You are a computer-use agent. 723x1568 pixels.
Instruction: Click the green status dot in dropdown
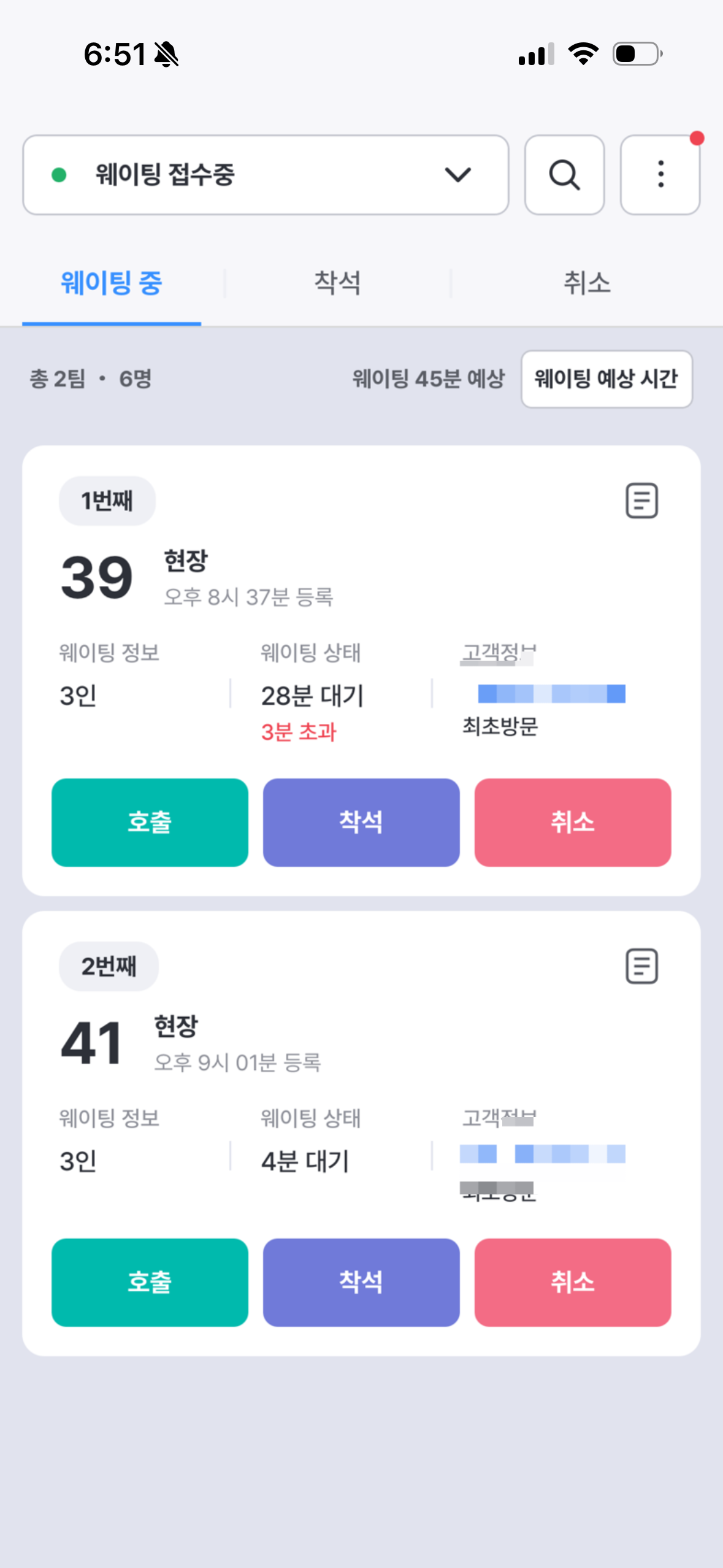pos(59,175)
